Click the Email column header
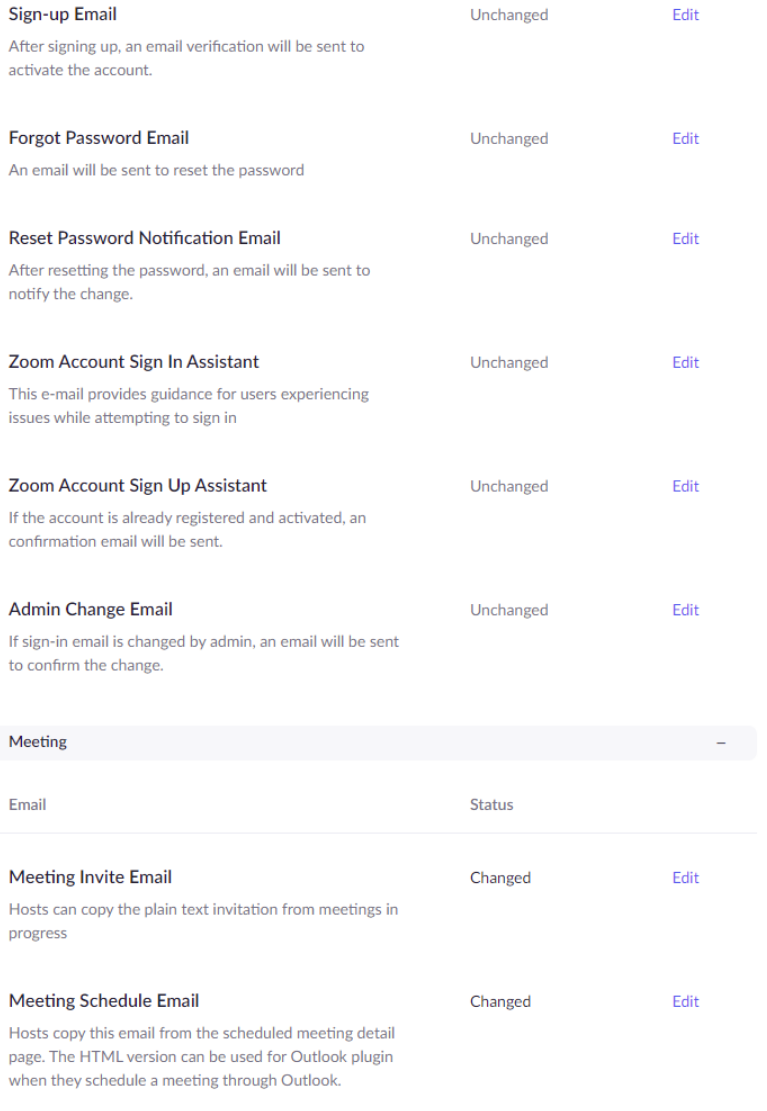The width and height of the screenshot is (767, 1111). point(28,805)
